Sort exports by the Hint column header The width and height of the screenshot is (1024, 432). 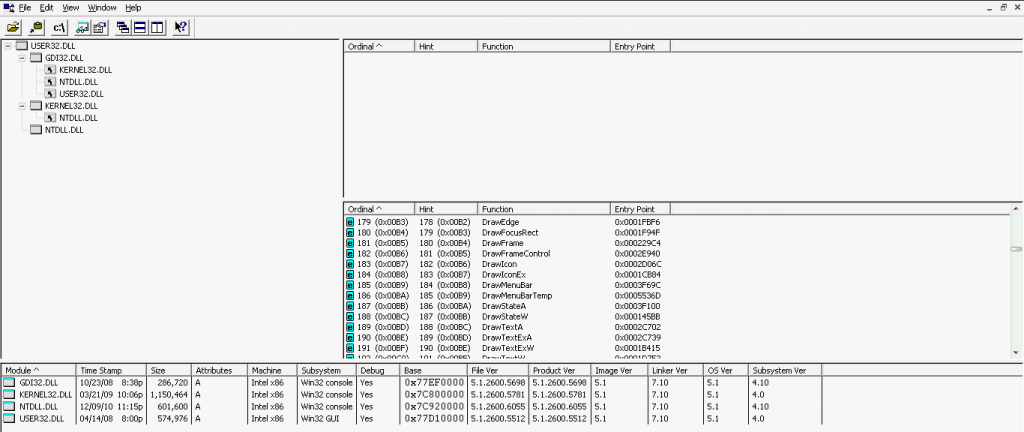447,209
